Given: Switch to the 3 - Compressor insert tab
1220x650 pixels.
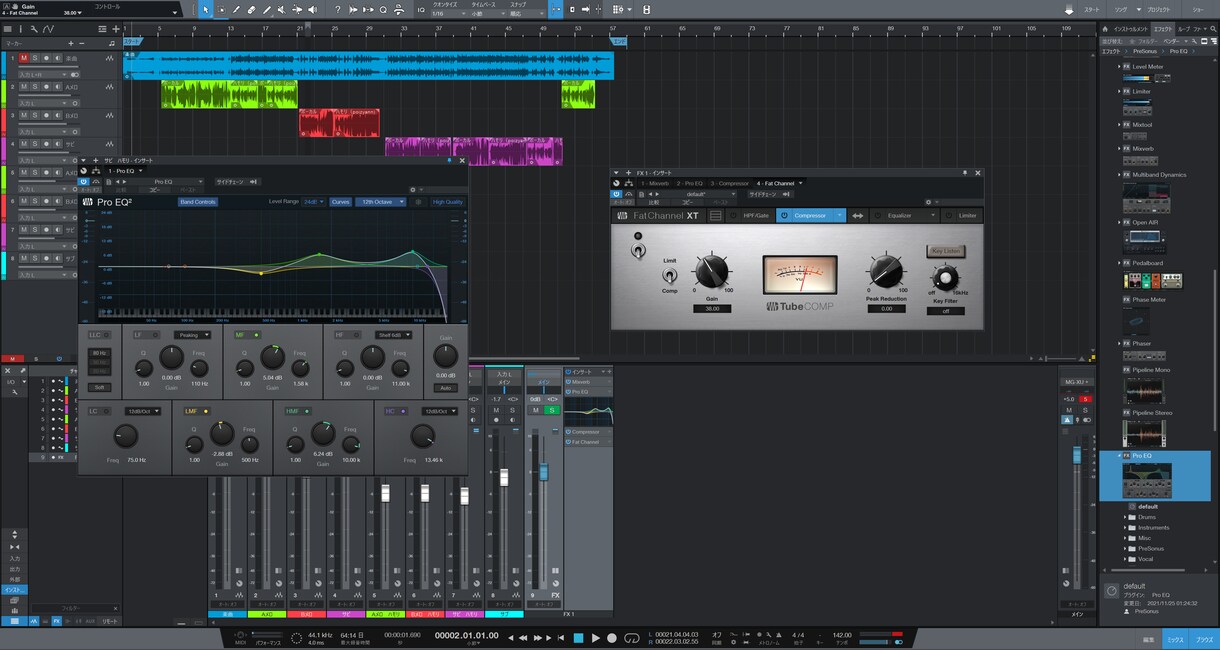Looking at the screenshot, I should pyautogui.click(x=729, y=183).
